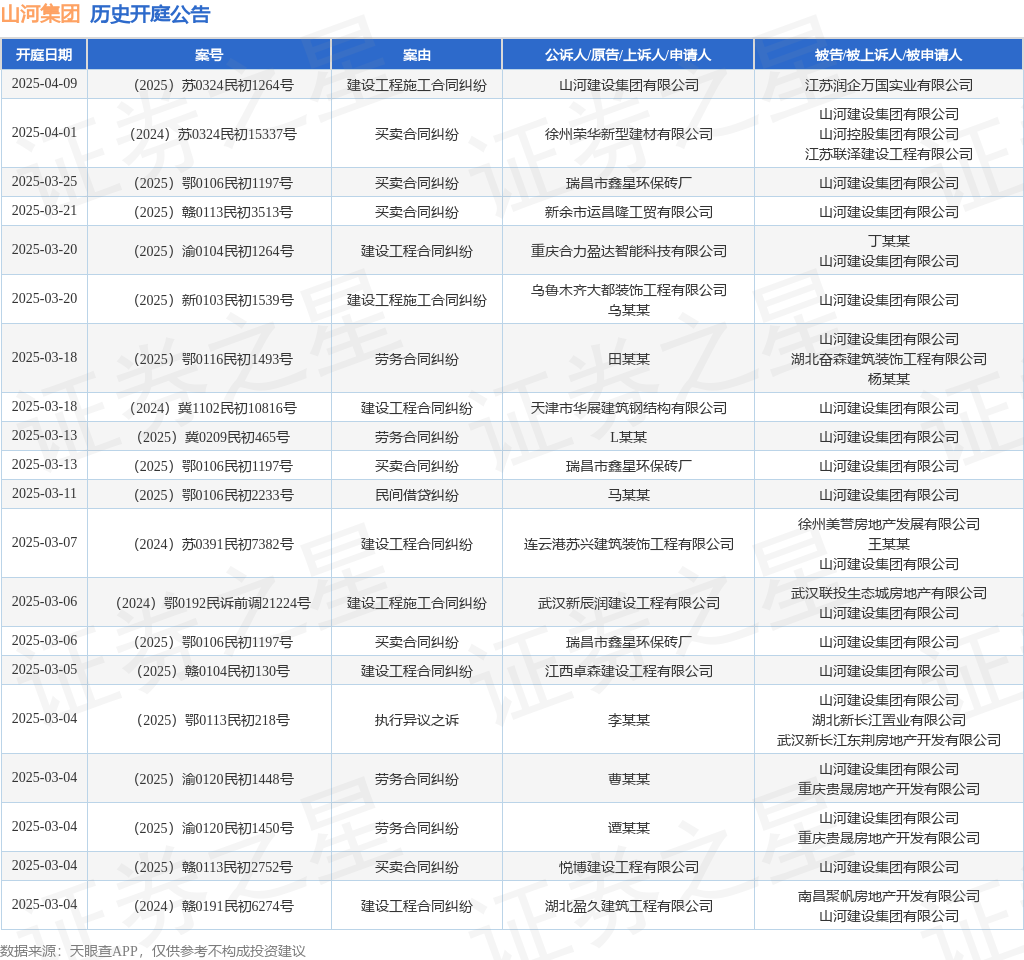Viewport: 1024px width, 960px height.
Task: Click plaintiff 新余市运昌隆工贸有限公司
Action: click(x=628, y=212)
